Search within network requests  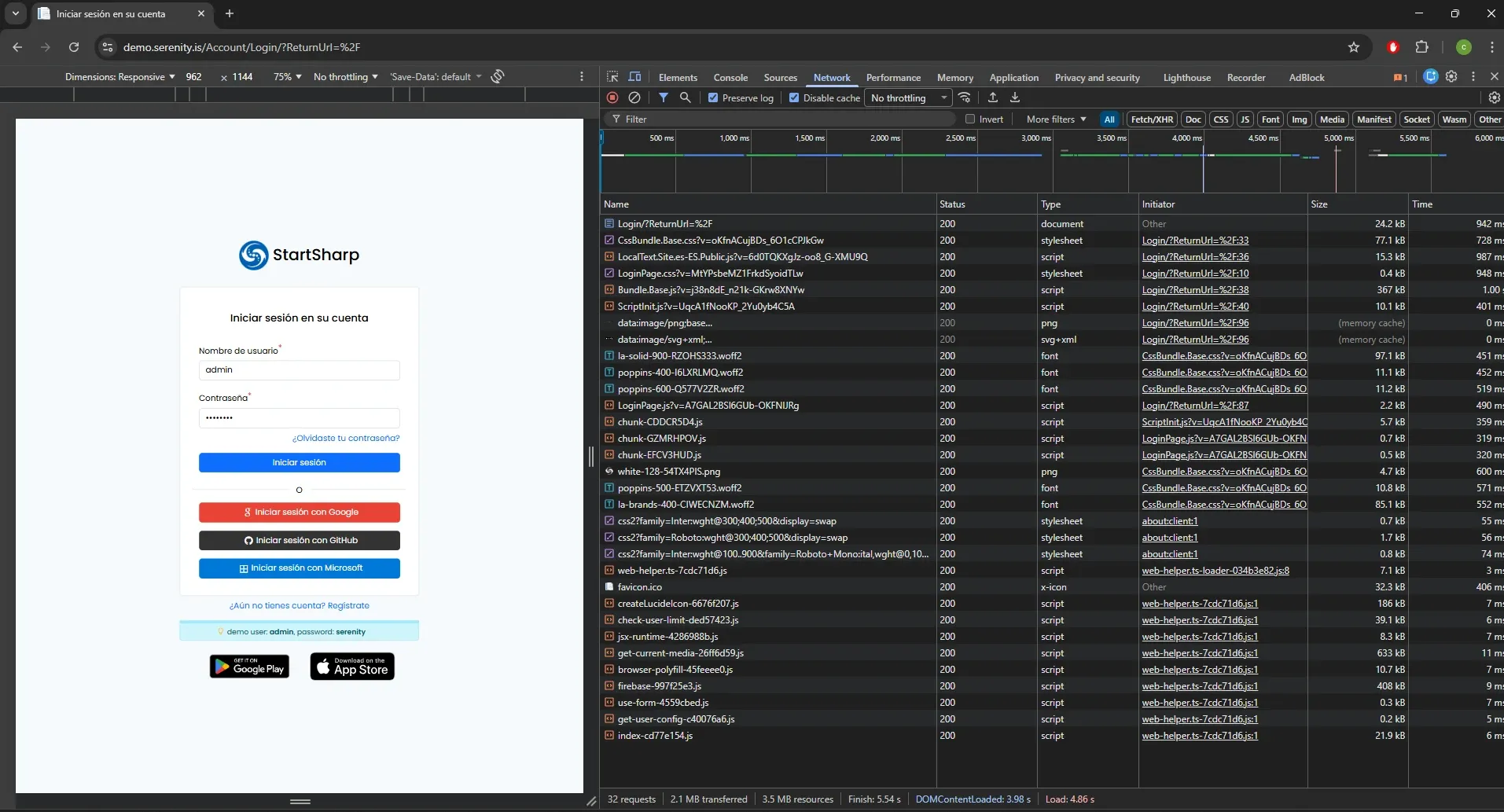pos(686,97)
